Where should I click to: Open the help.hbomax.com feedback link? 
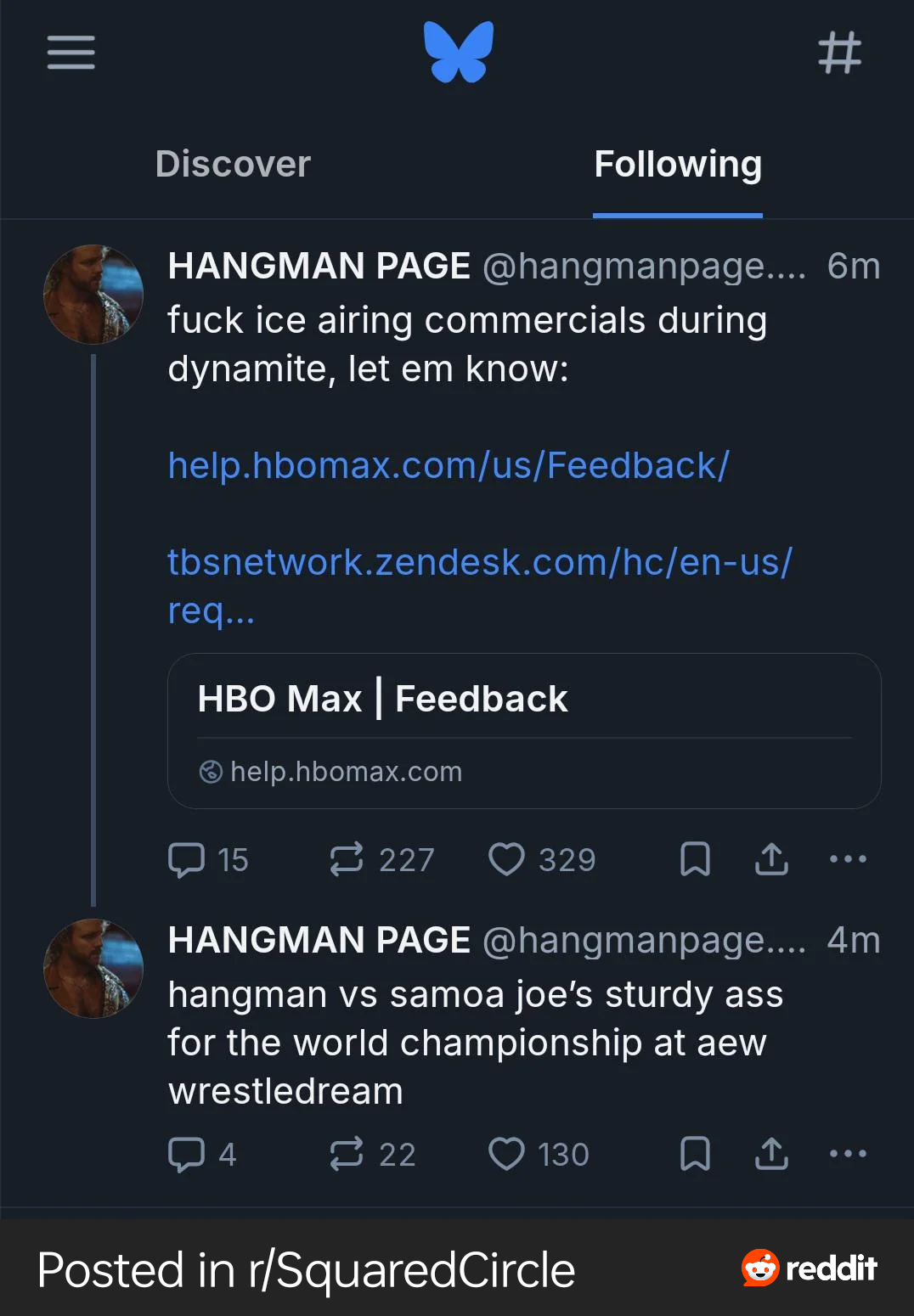[448, 465]
